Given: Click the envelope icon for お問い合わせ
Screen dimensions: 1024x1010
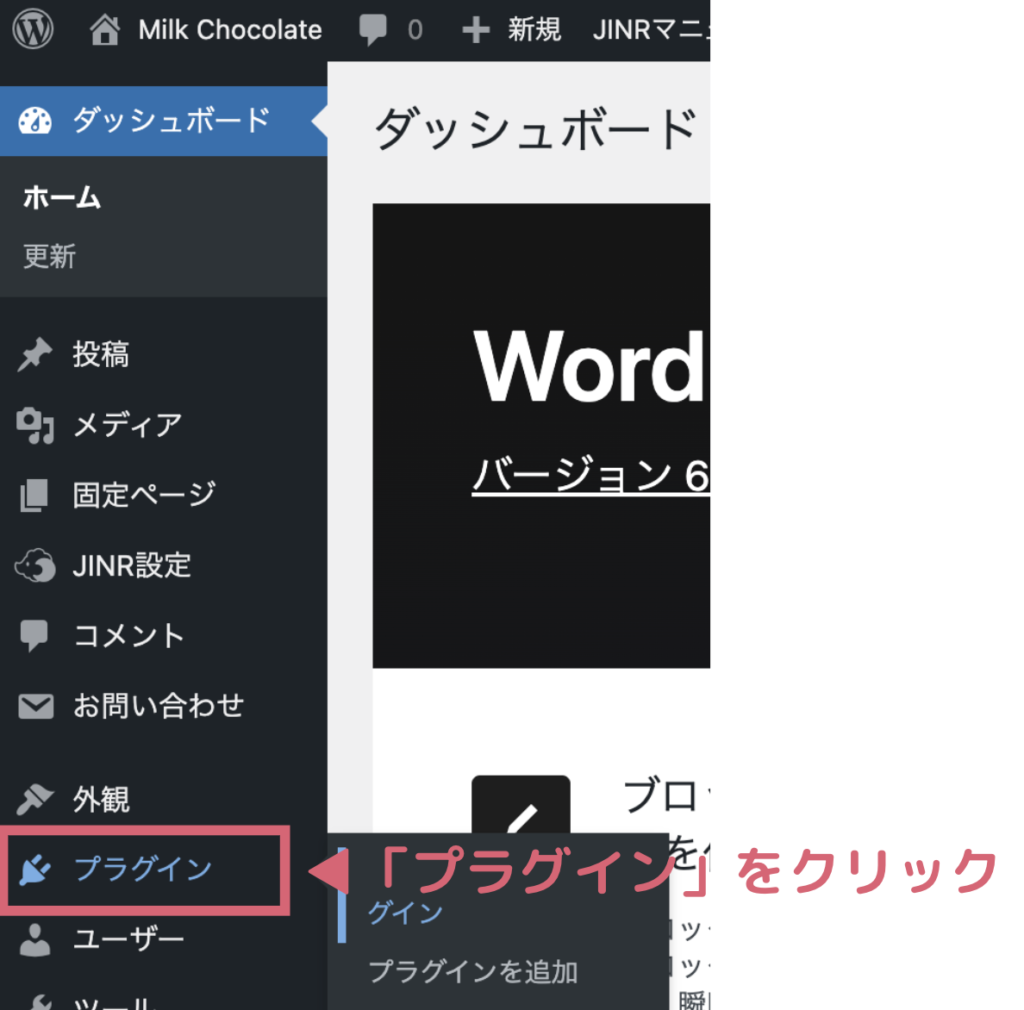Looking at the screenshot, I should (x=36, y=706).
